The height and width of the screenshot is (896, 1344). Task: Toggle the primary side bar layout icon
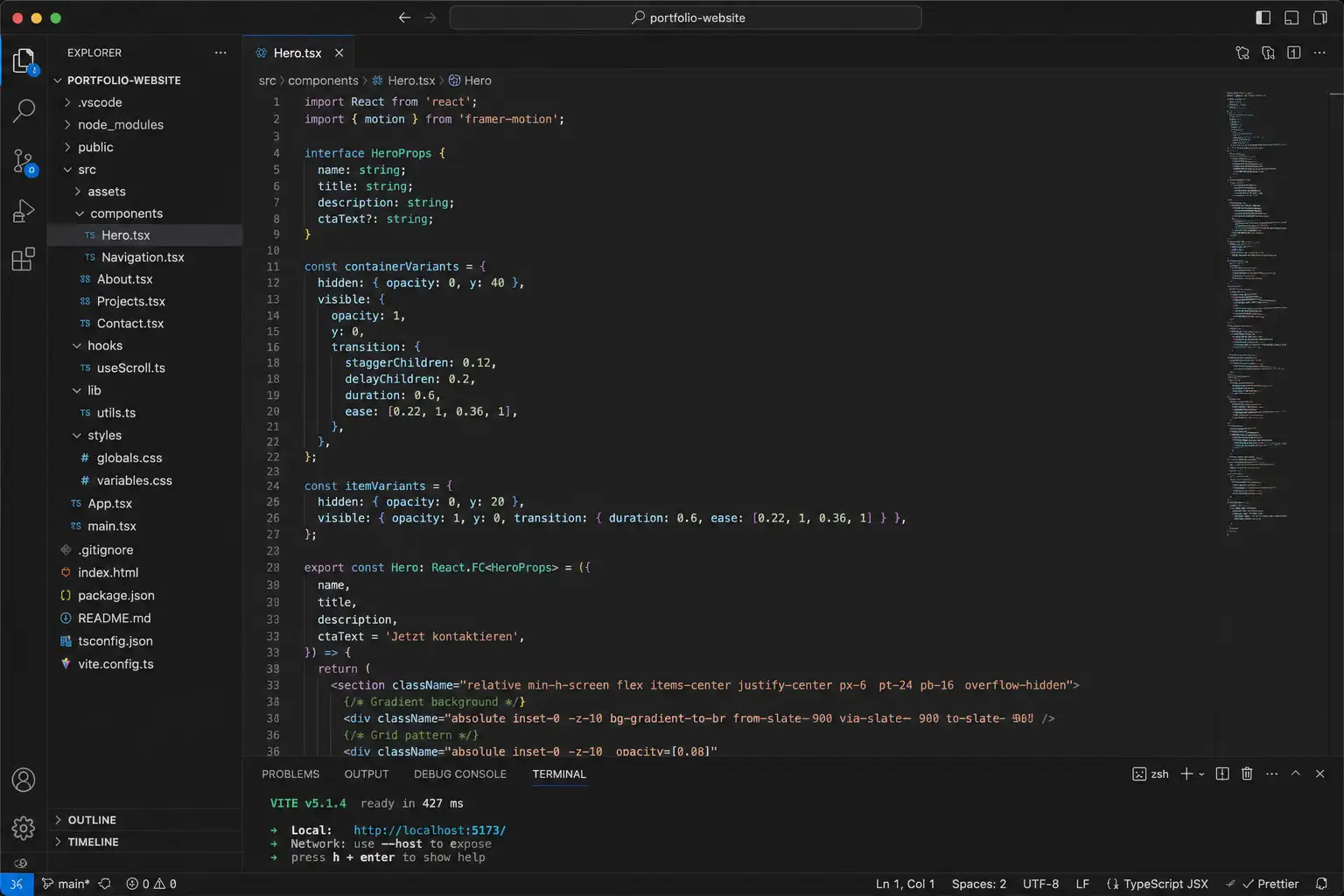(x=1263, y=17)
